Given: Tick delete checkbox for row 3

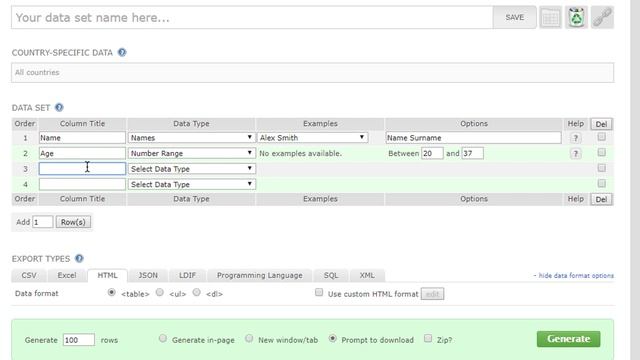Looking at the screenshot, I should [601, 168].
